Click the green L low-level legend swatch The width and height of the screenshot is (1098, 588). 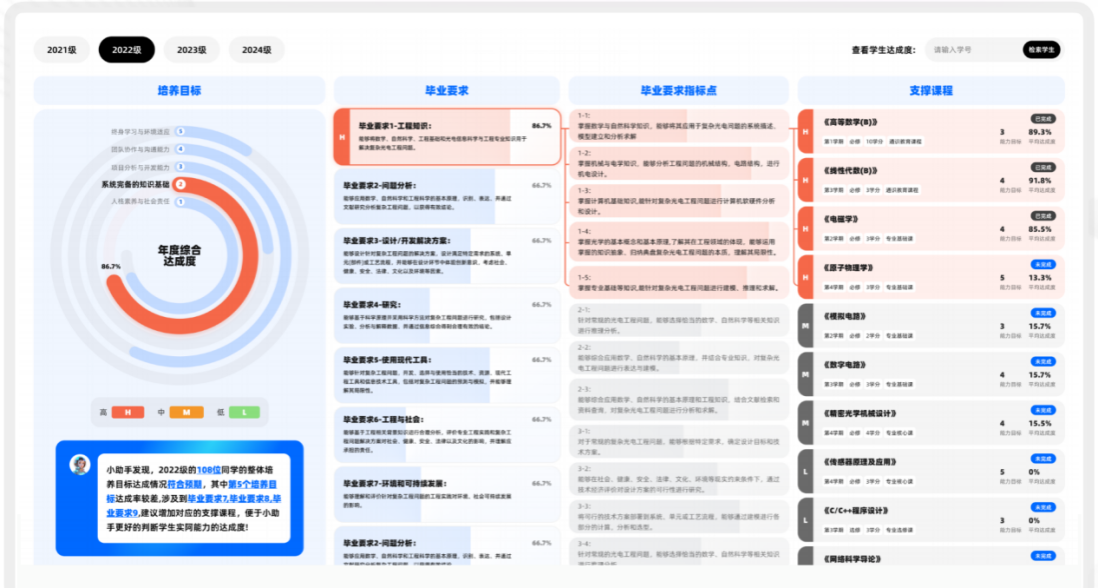click(x=244, y=412)
